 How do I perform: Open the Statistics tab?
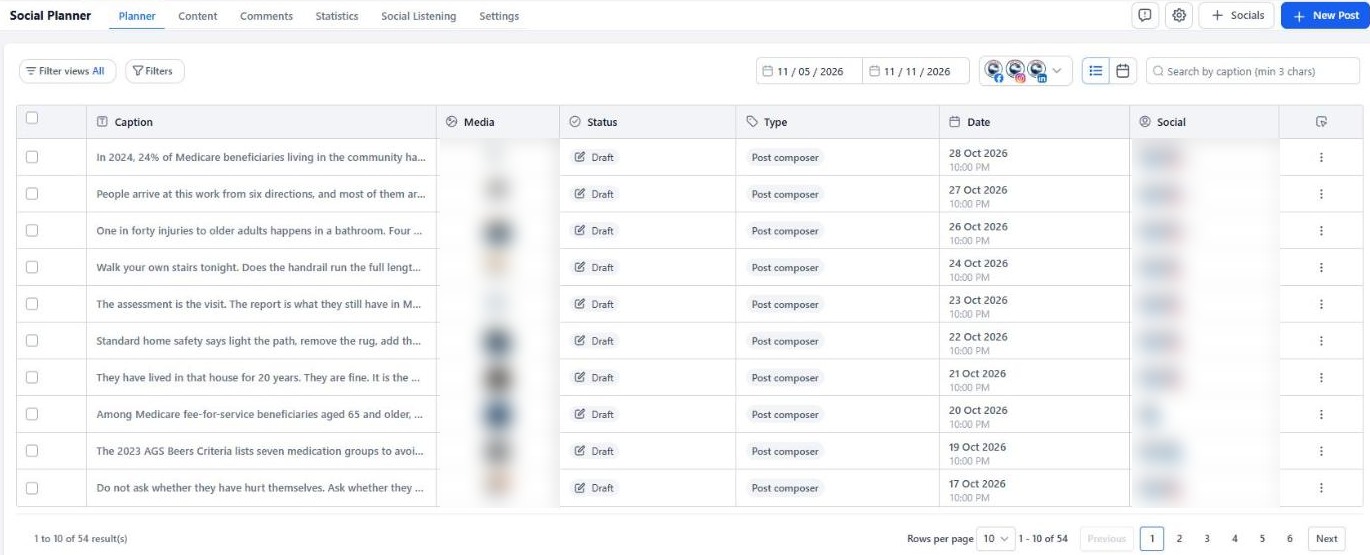click(x=337, y=16)
